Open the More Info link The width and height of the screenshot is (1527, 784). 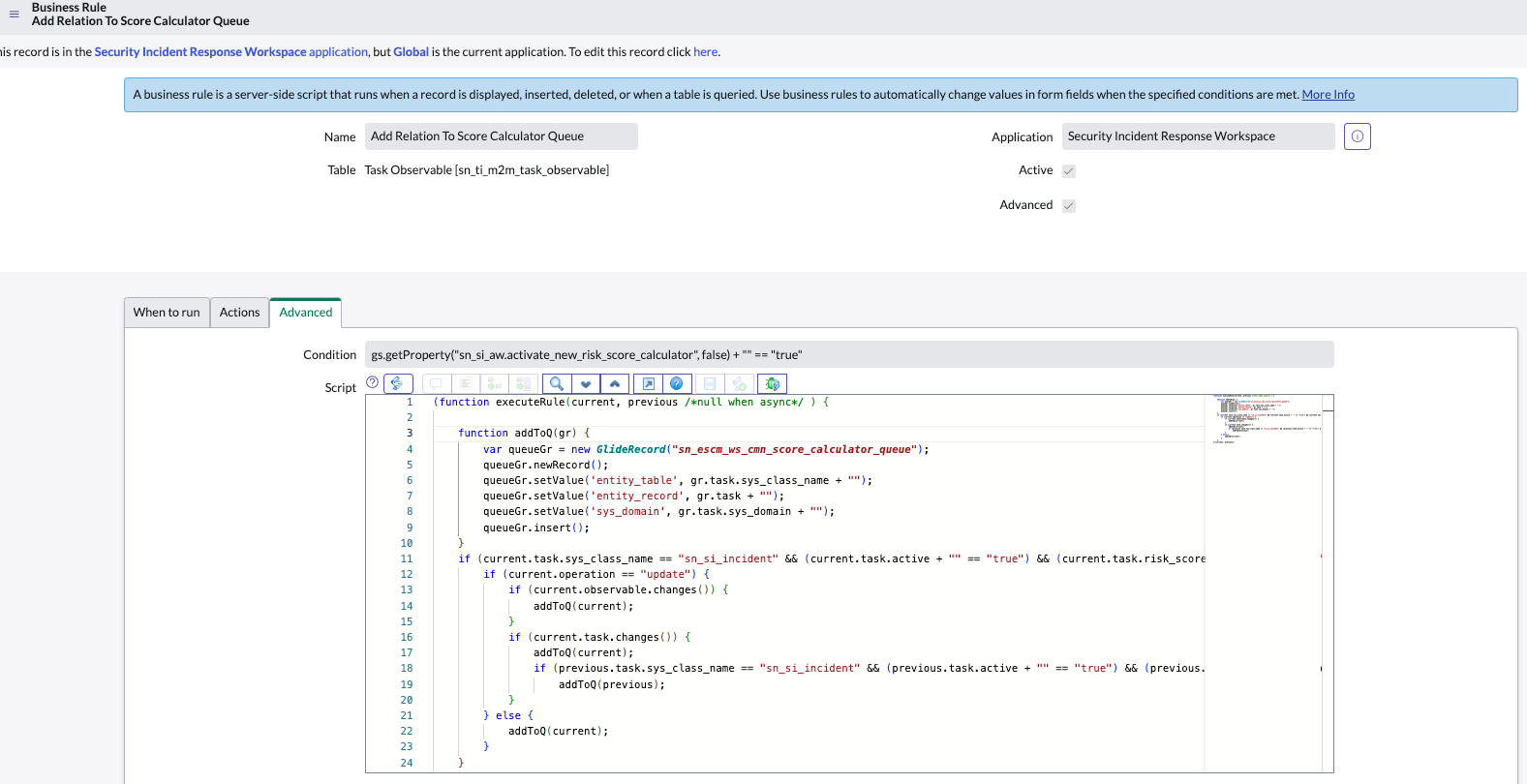pos(1328,95)
